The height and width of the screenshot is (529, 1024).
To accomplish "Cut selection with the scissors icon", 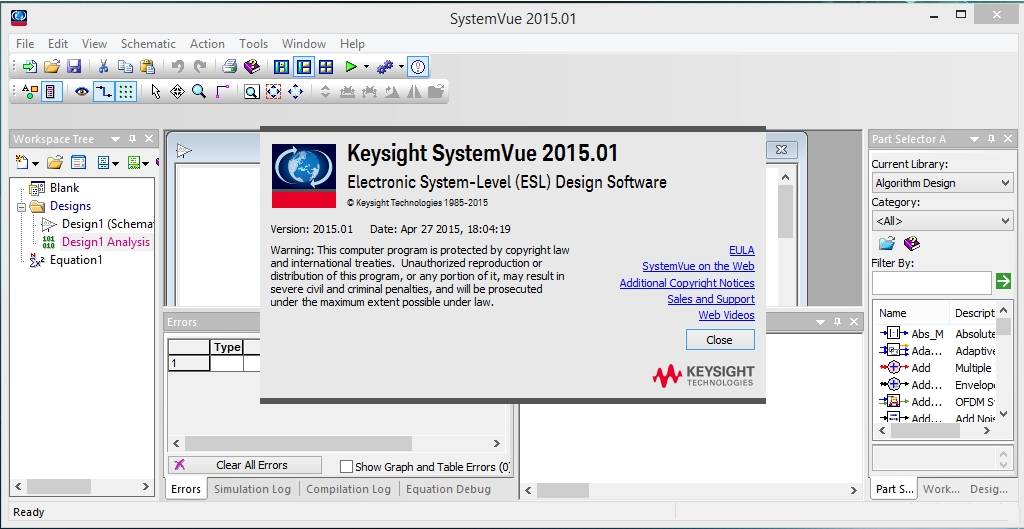I will coord(103,67).
